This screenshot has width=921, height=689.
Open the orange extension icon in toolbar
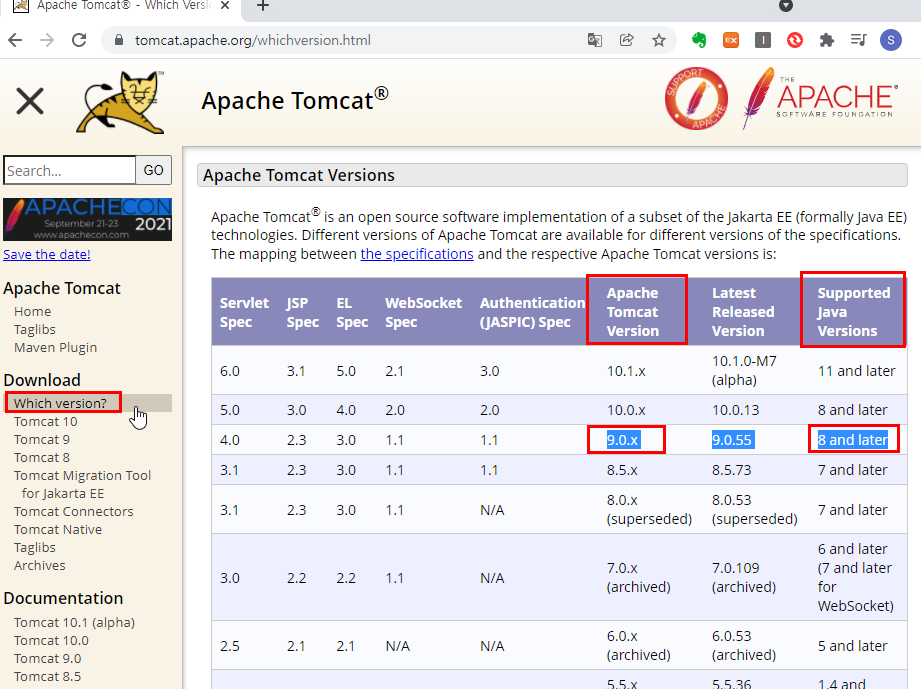(x=731, y=40)
